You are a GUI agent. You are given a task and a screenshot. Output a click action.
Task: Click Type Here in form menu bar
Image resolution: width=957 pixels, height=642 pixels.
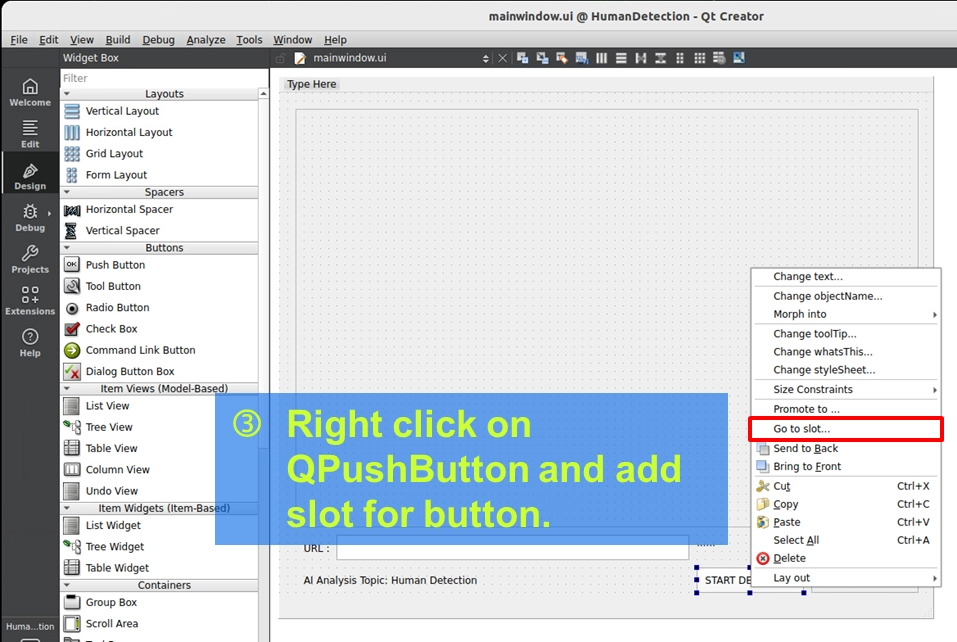pos(311,84)
